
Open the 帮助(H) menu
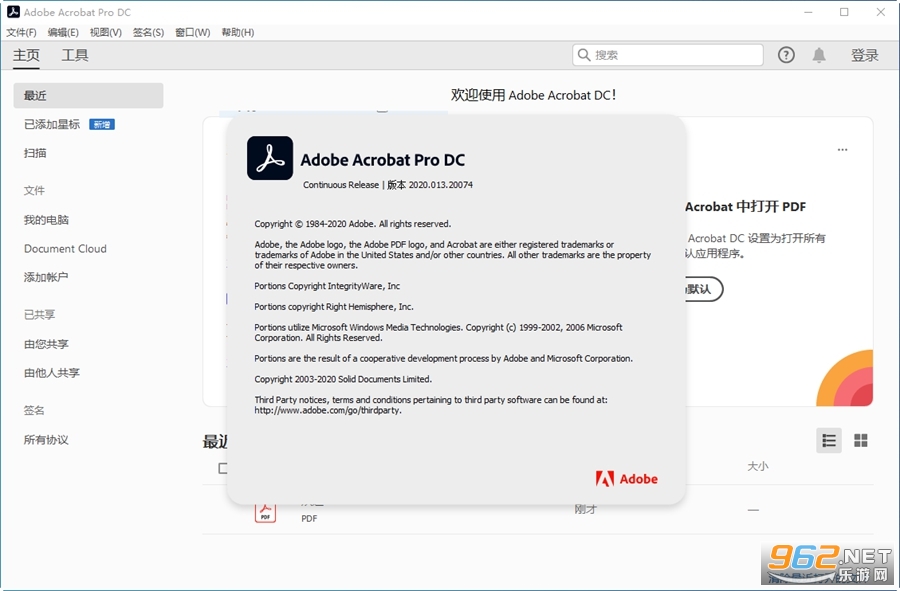(238, 33)
